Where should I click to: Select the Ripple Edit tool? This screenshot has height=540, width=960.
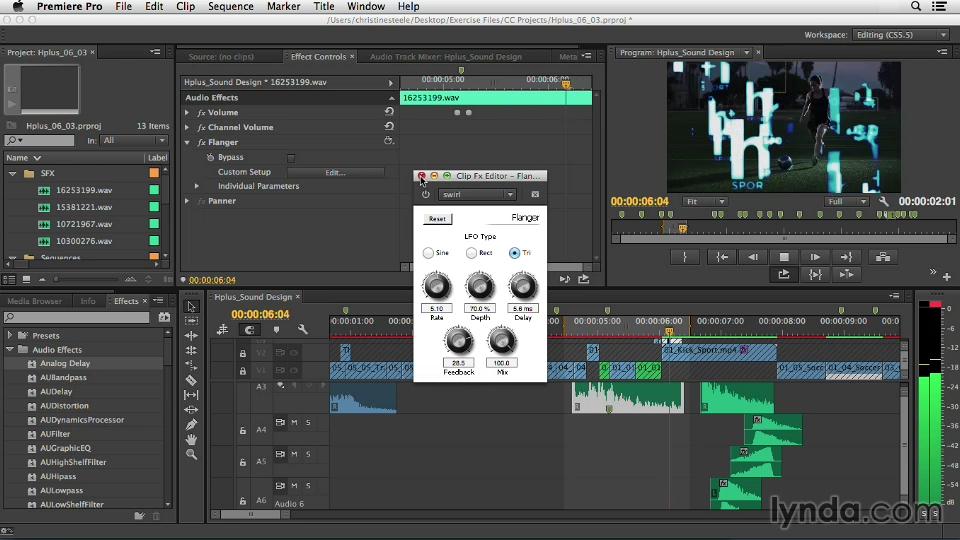(x=192, y=336)
